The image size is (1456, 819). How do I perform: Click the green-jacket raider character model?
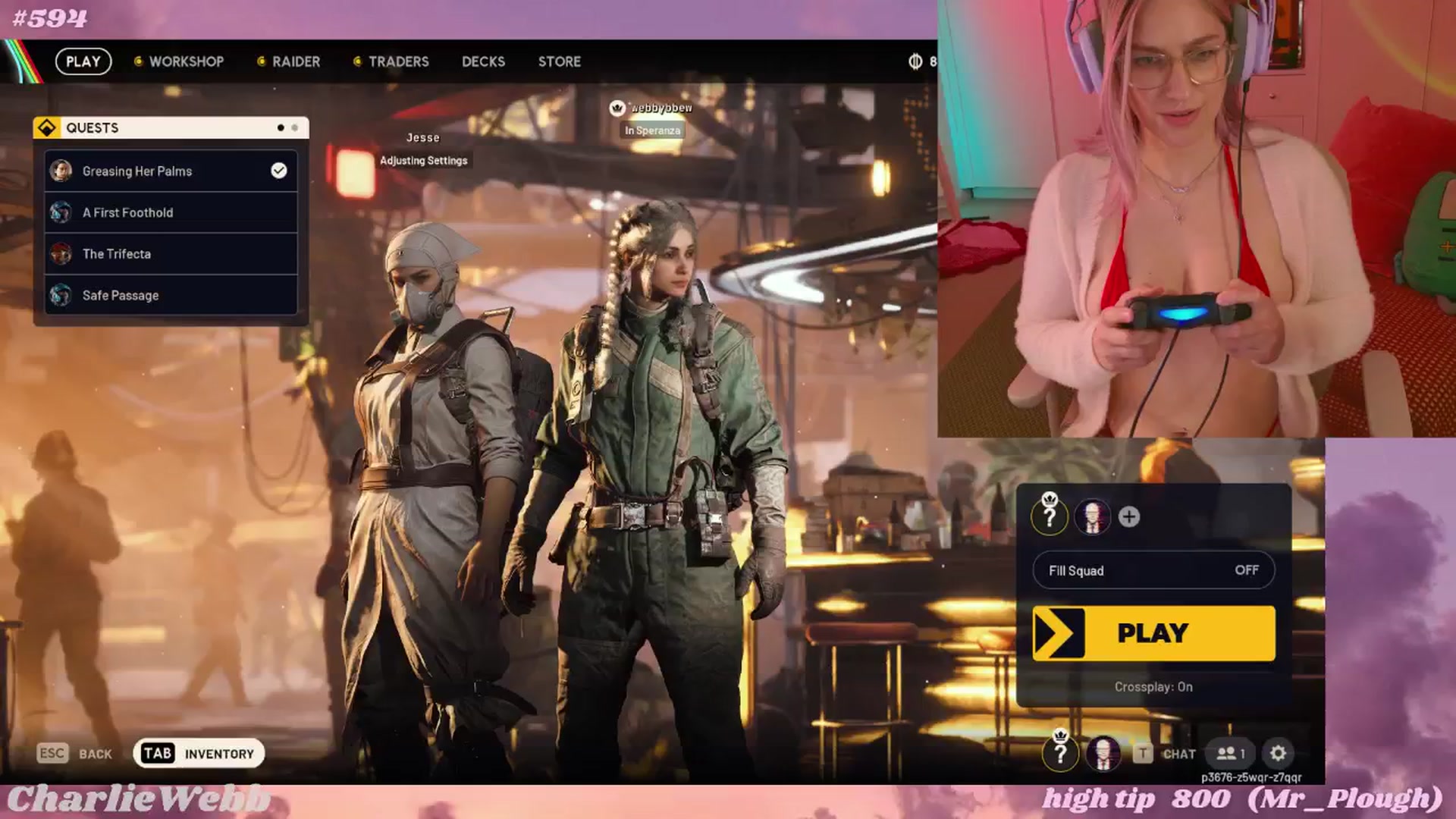coord(660,485)
